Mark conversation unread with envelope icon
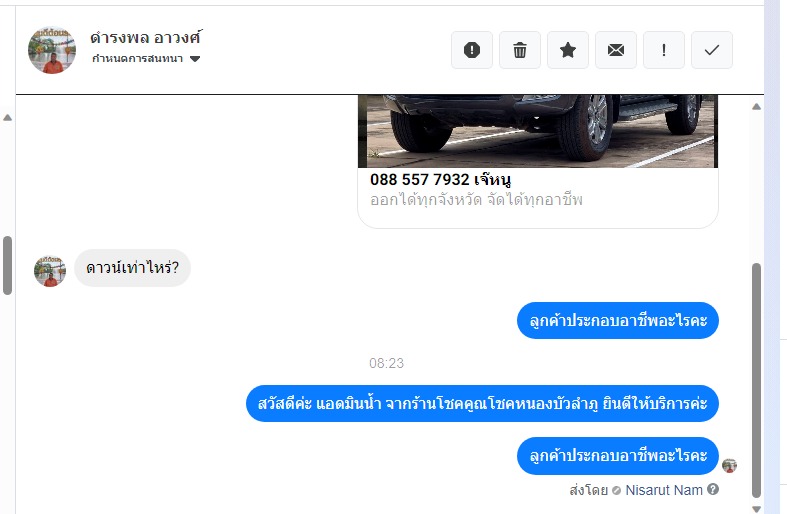Screen dimensions: 787x514 coord(616,50)
